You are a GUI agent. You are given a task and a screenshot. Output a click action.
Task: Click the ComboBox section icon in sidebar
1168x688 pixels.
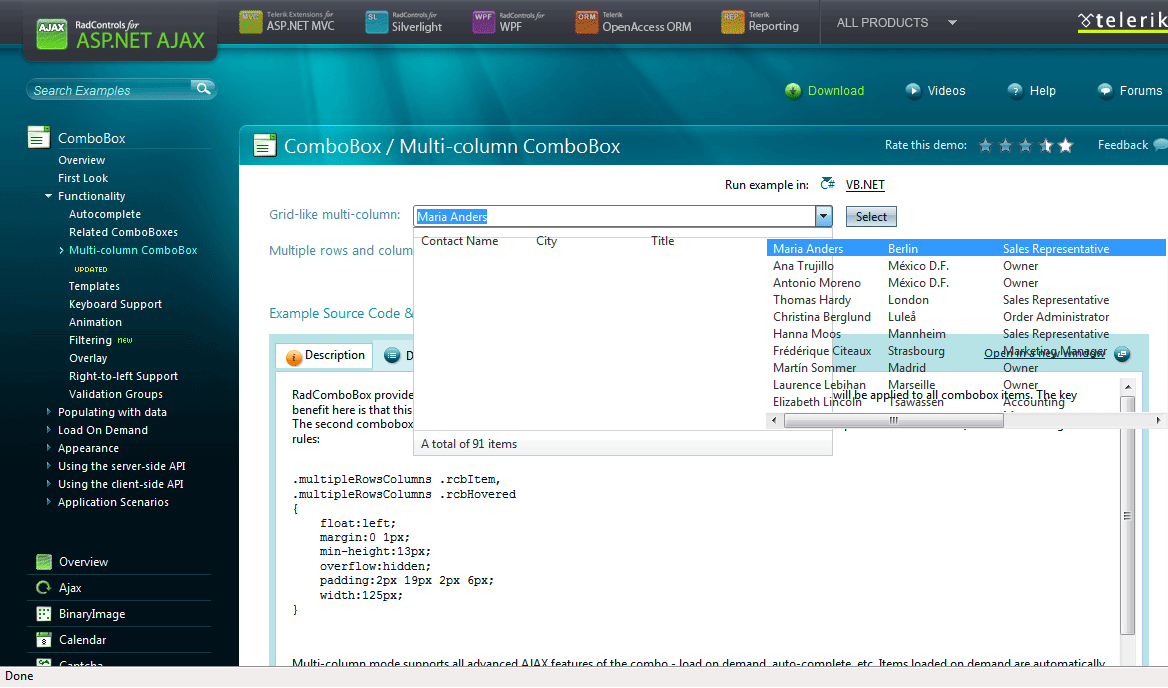pos(39,137)
